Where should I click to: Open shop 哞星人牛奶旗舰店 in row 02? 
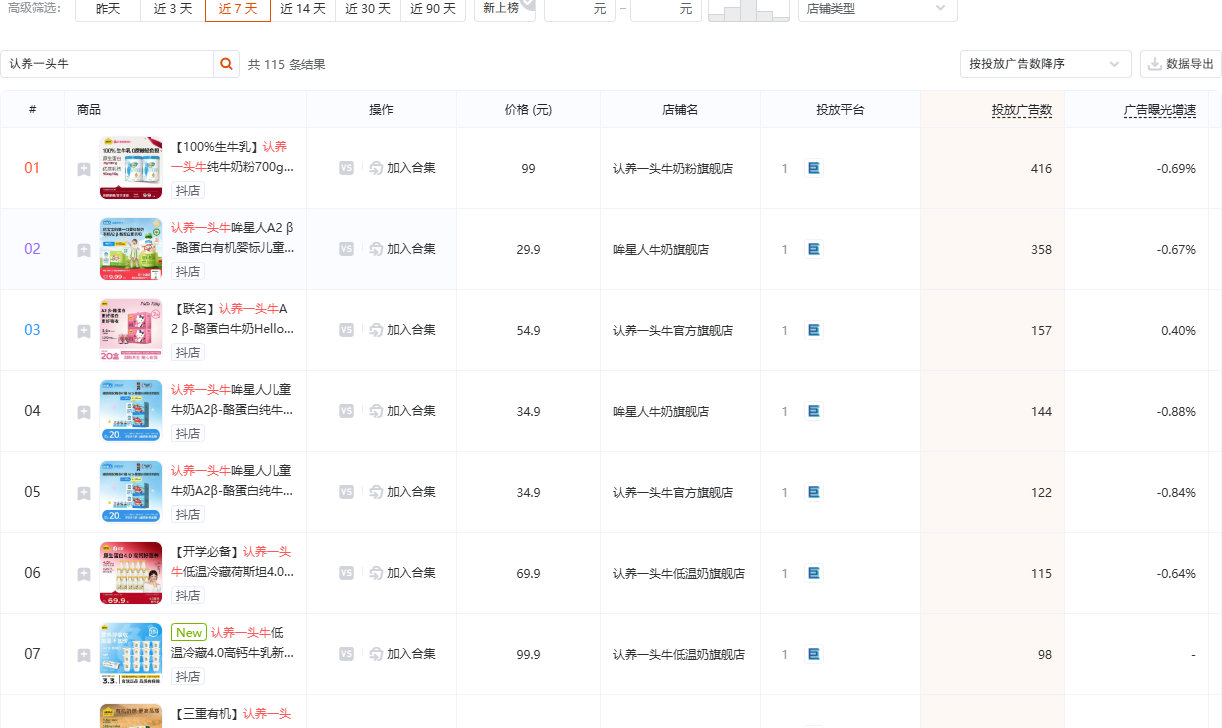(661, 250)
